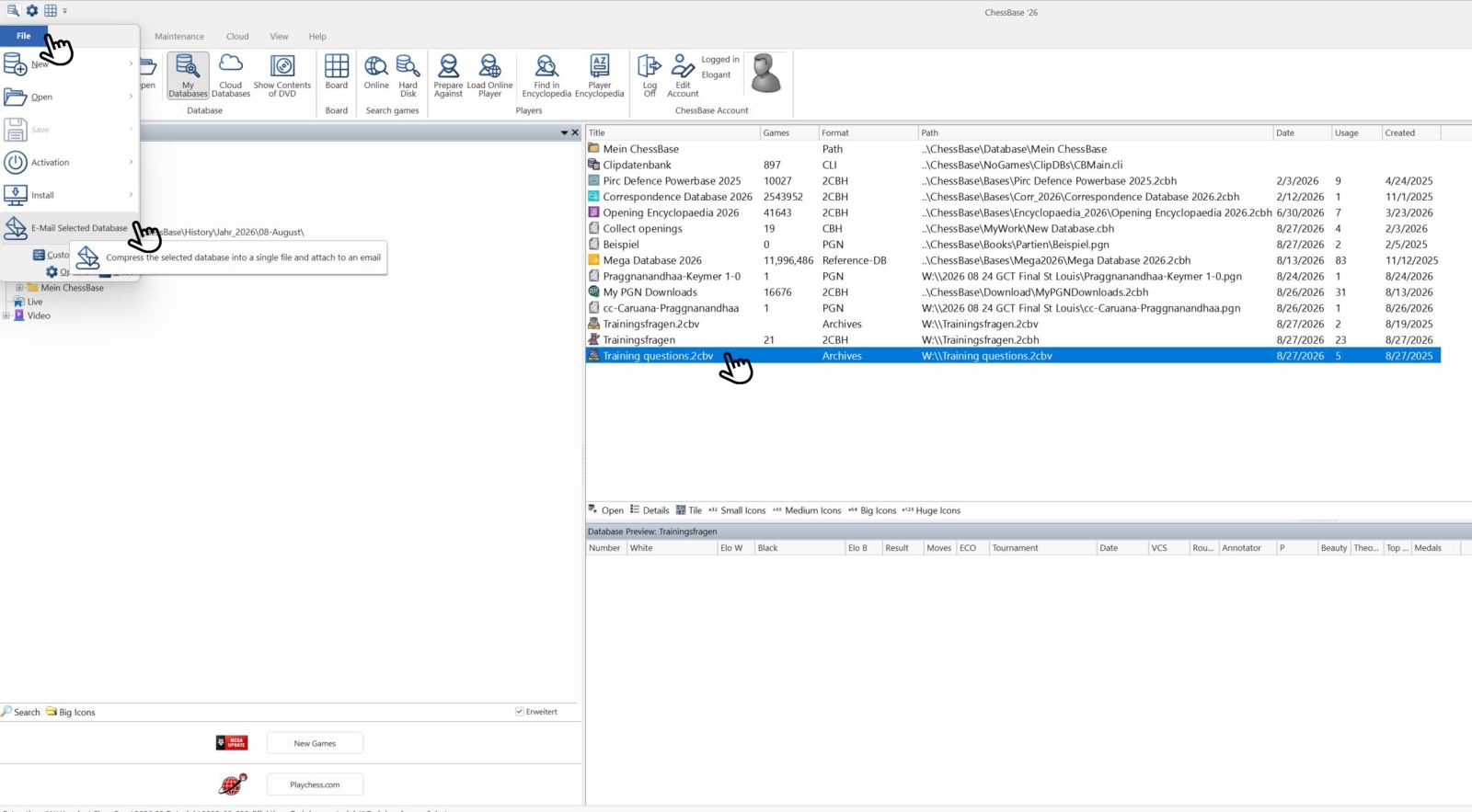Set database list to Small Icons

point(737,510)
